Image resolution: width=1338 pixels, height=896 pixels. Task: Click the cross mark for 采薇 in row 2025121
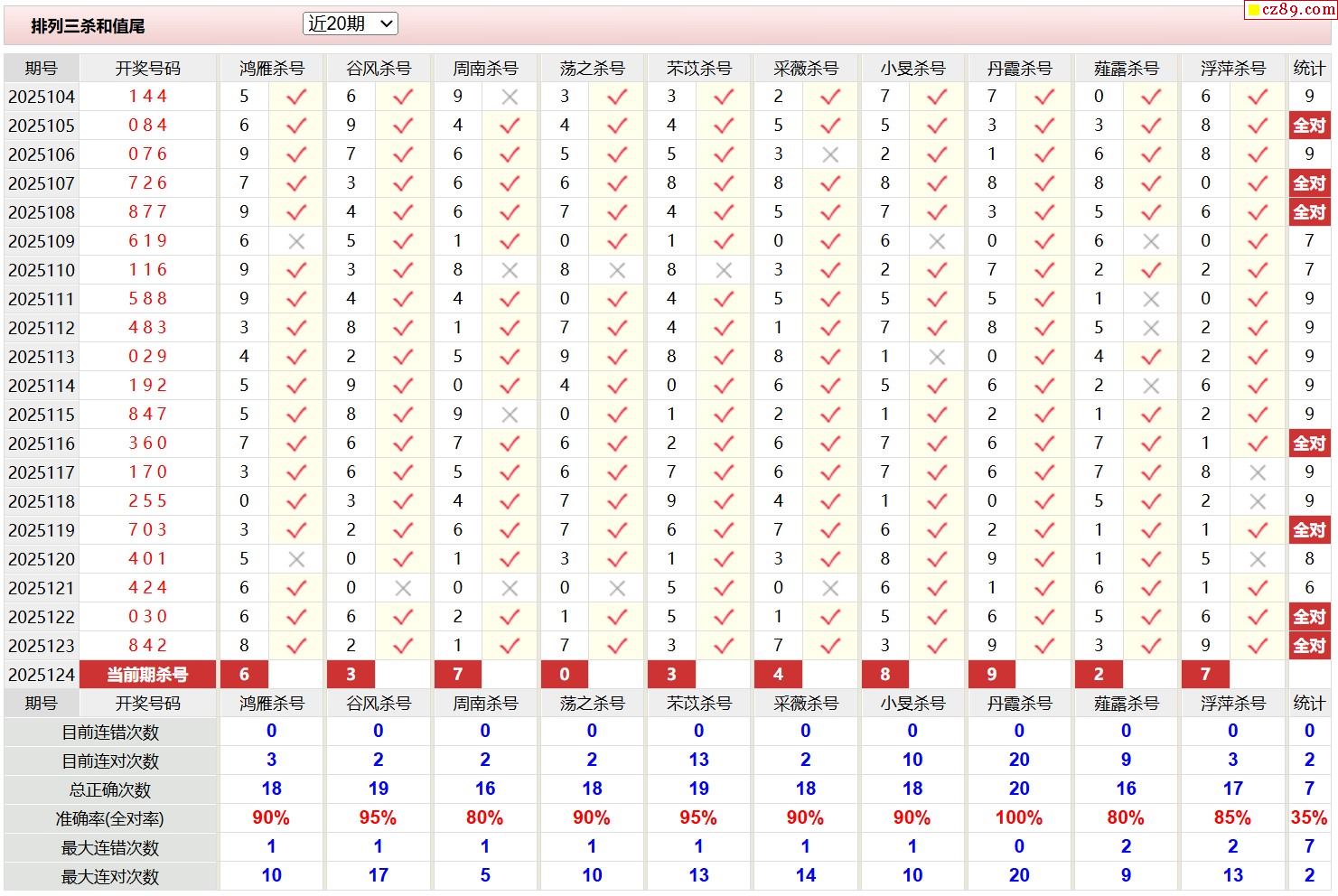coord(830,588)
